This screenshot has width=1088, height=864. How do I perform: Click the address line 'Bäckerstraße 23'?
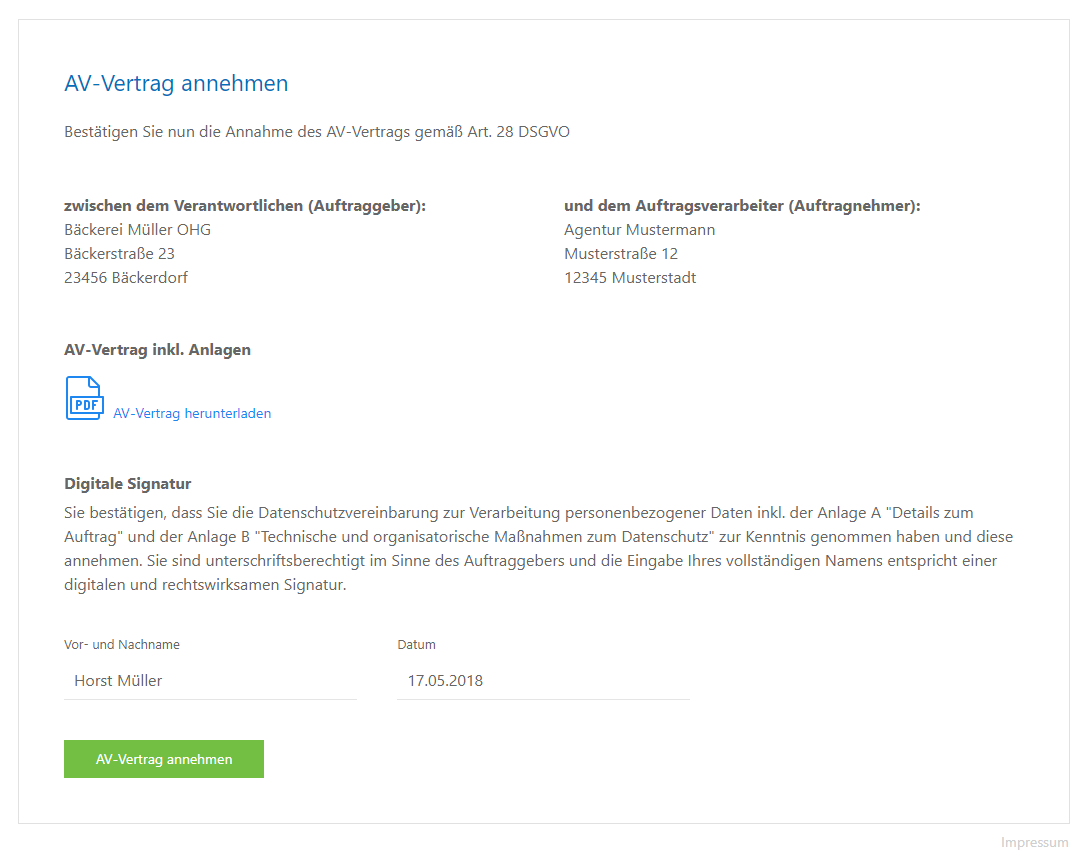(x=119, y=254)
